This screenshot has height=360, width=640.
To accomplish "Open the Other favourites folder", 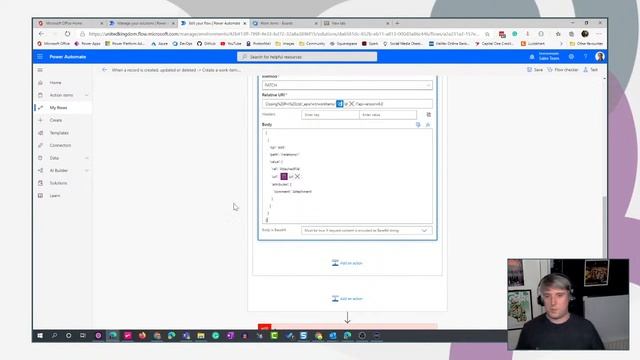I will pos(586,44).
